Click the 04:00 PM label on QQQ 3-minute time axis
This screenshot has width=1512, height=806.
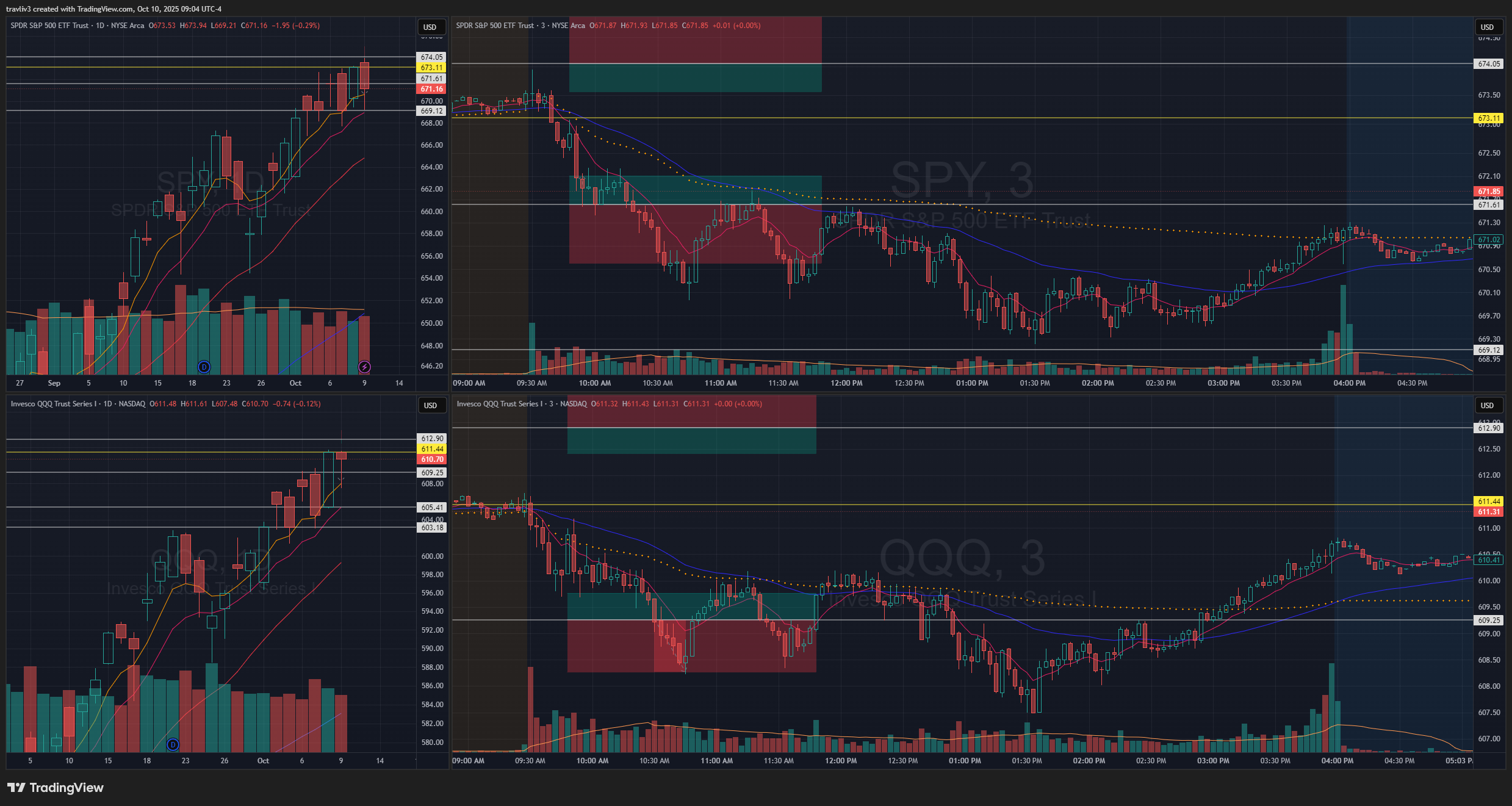(1337, 761)
